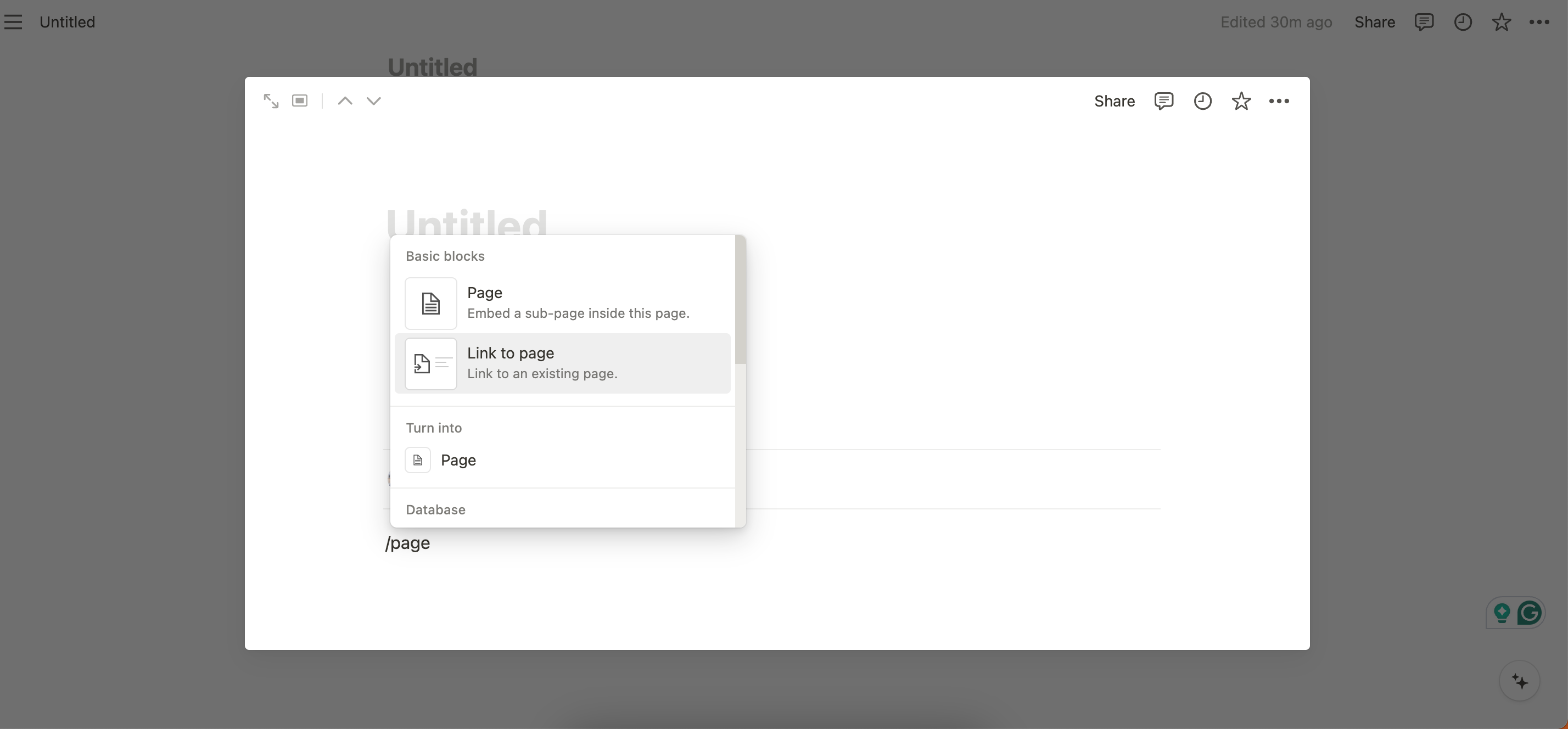
Task: Toggle the favorite star in the top bar
Action: (1501, 22)
